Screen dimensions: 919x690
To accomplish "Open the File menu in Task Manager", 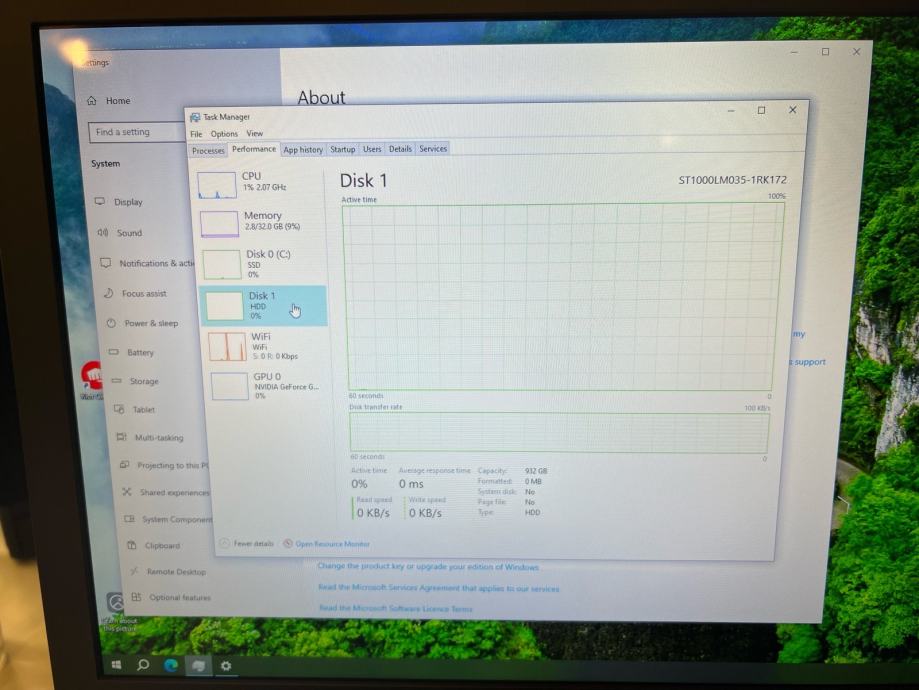I will [x=196, y=134].
